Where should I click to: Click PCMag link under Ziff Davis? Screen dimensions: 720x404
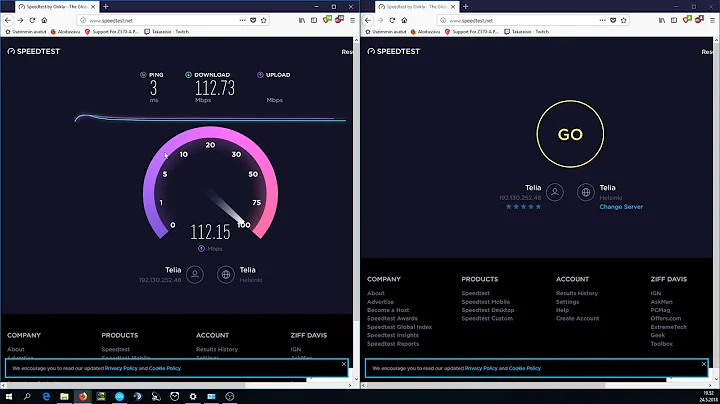tap(660, 310)
